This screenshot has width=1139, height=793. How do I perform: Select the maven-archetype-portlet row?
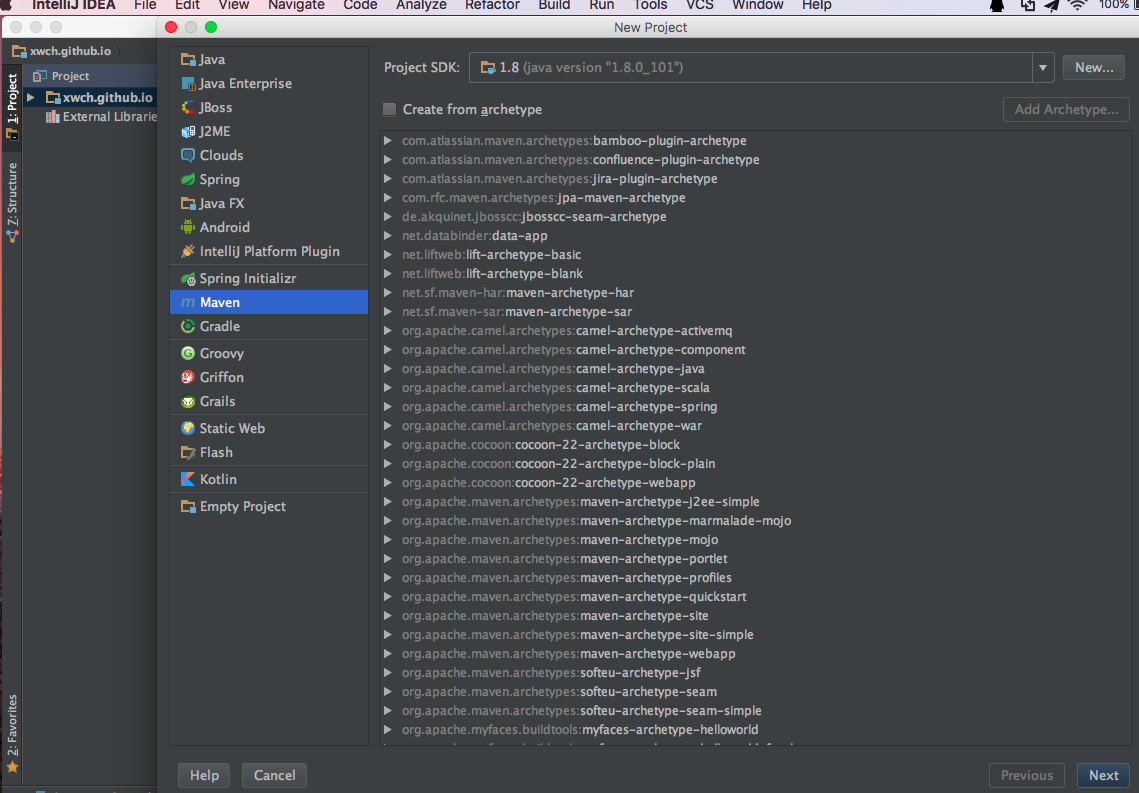[755, 559]
